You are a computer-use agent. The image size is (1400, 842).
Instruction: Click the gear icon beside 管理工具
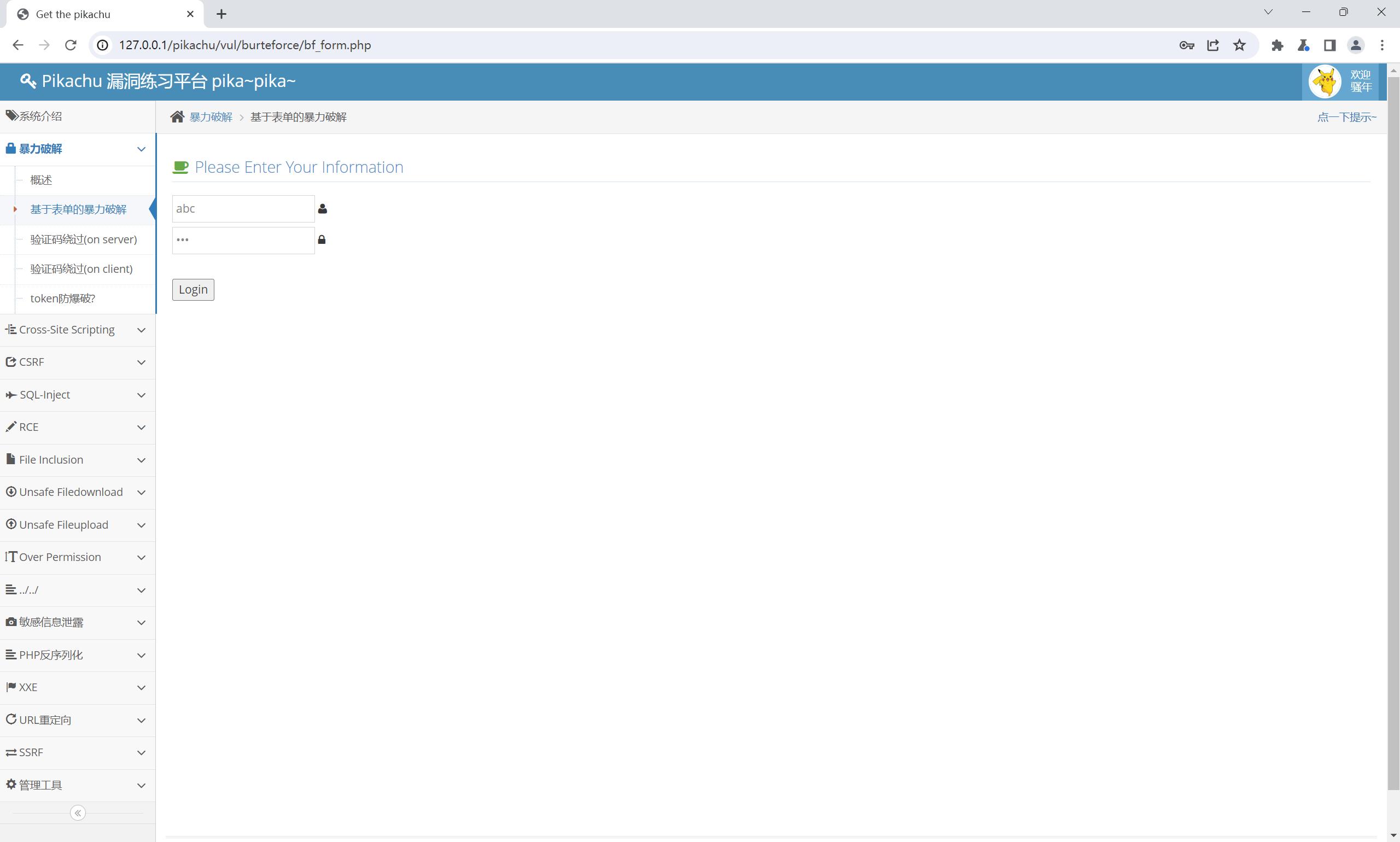[x=11, y=785]
